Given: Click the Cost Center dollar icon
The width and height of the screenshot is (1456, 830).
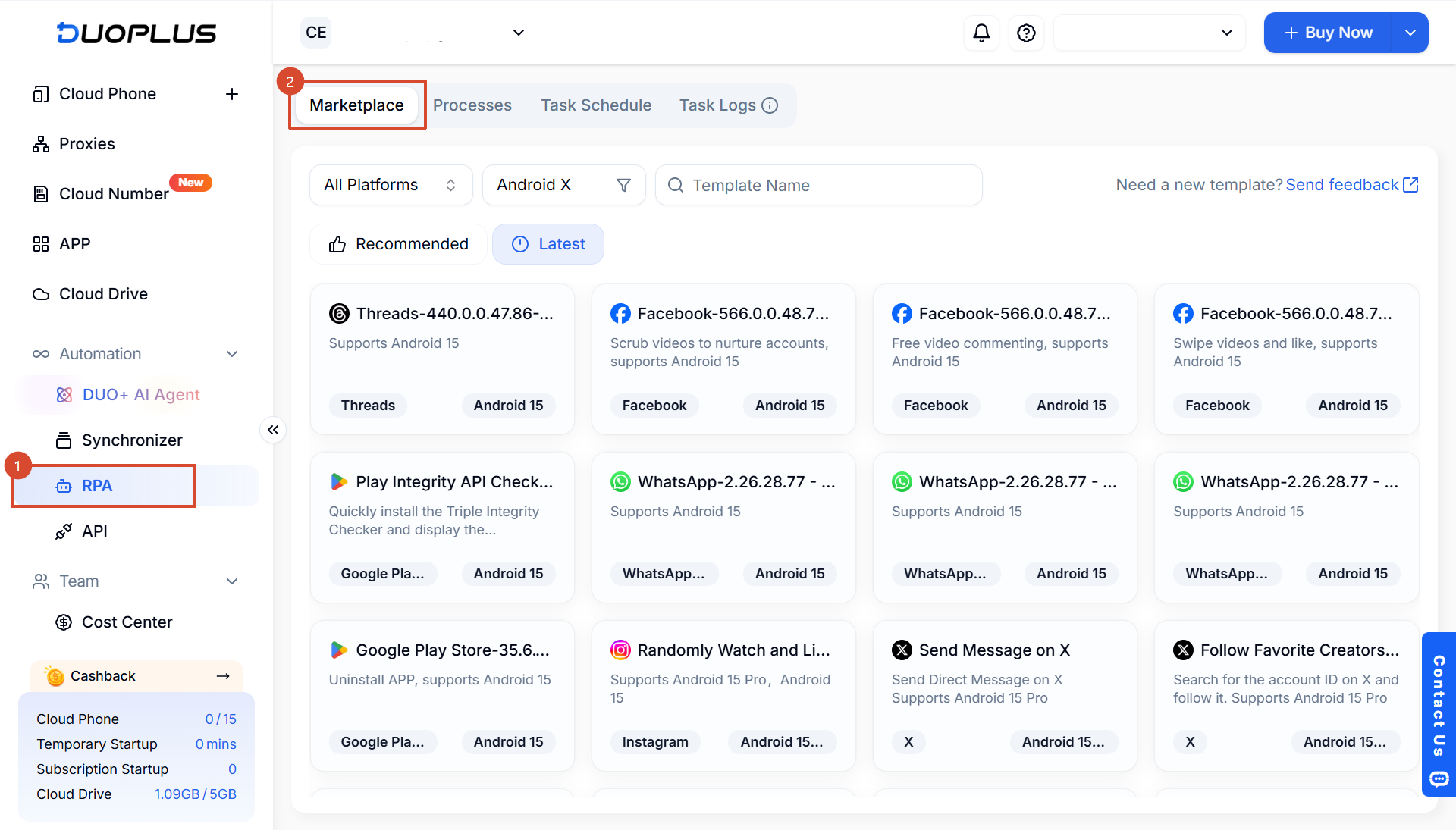Looking at the screenshot, I should (64, 622).
